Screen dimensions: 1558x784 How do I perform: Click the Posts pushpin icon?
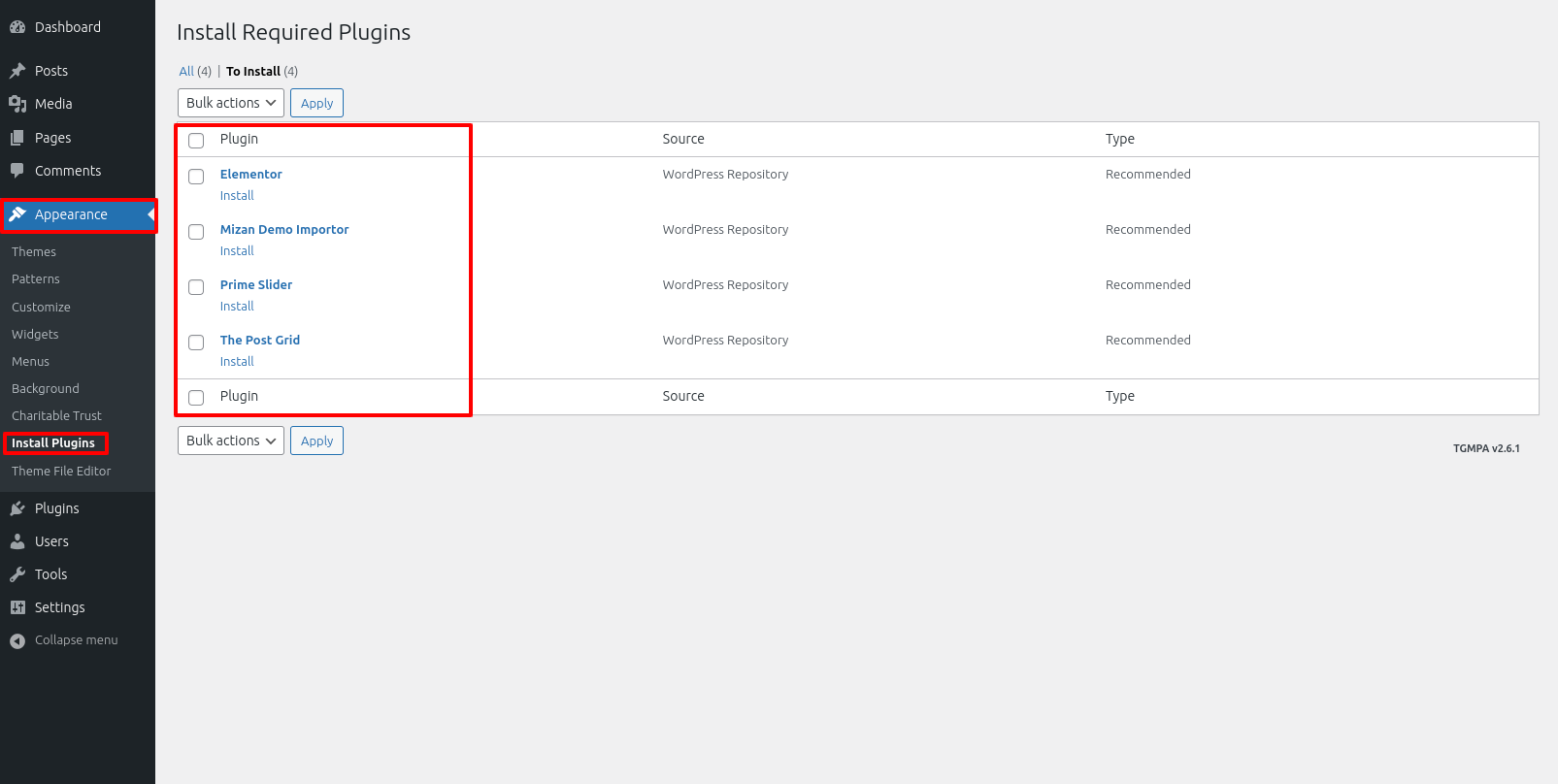pos(17,71)
